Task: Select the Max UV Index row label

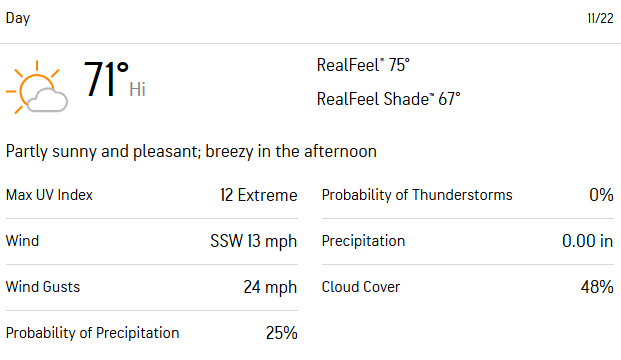Action: tap(49, 195)
